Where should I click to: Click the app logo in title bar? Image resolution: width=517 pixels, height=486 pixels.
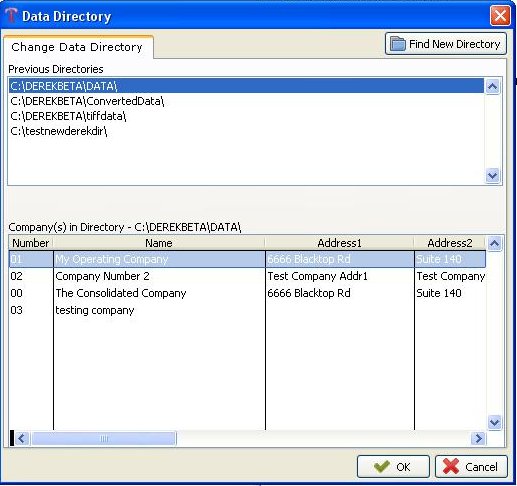pos(11,15)
